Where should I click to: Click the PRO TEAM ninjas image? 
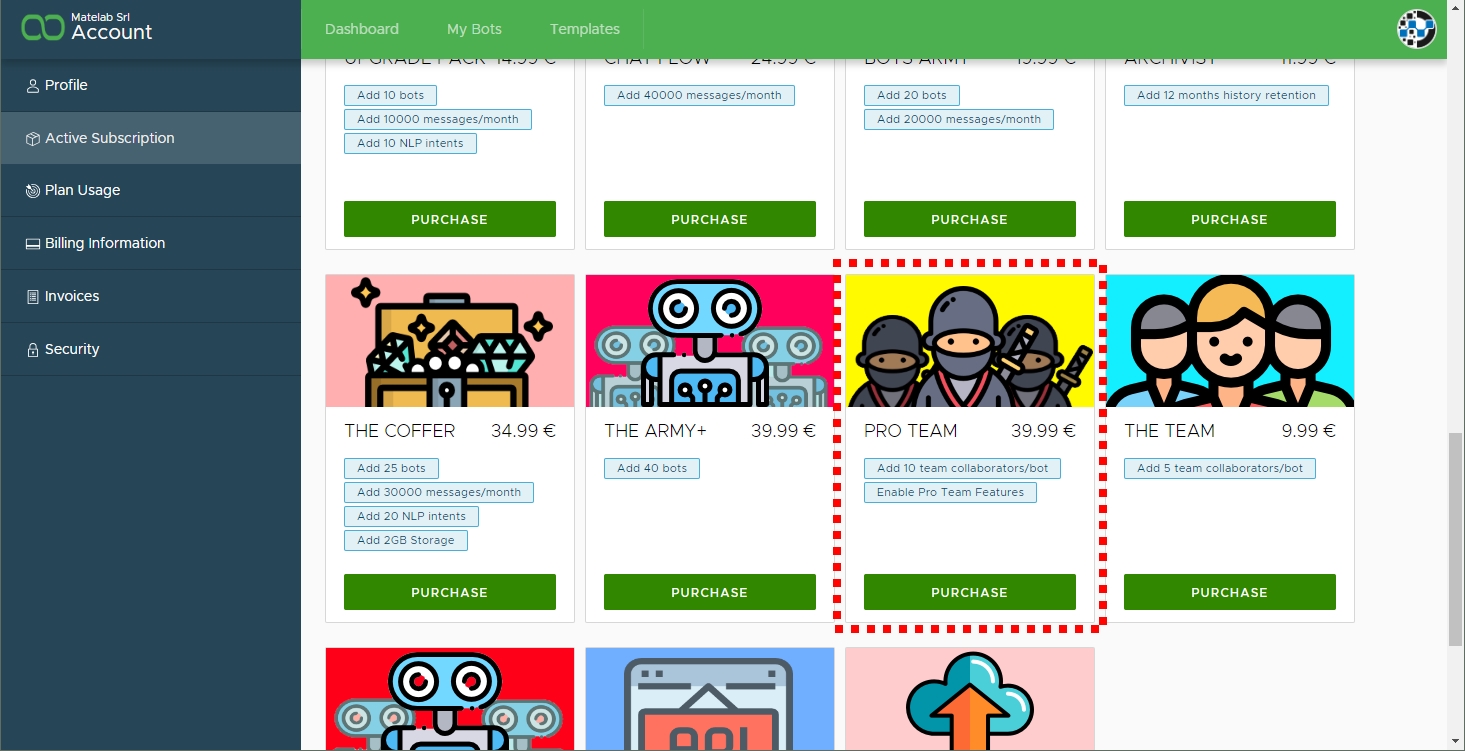[970, 341]
